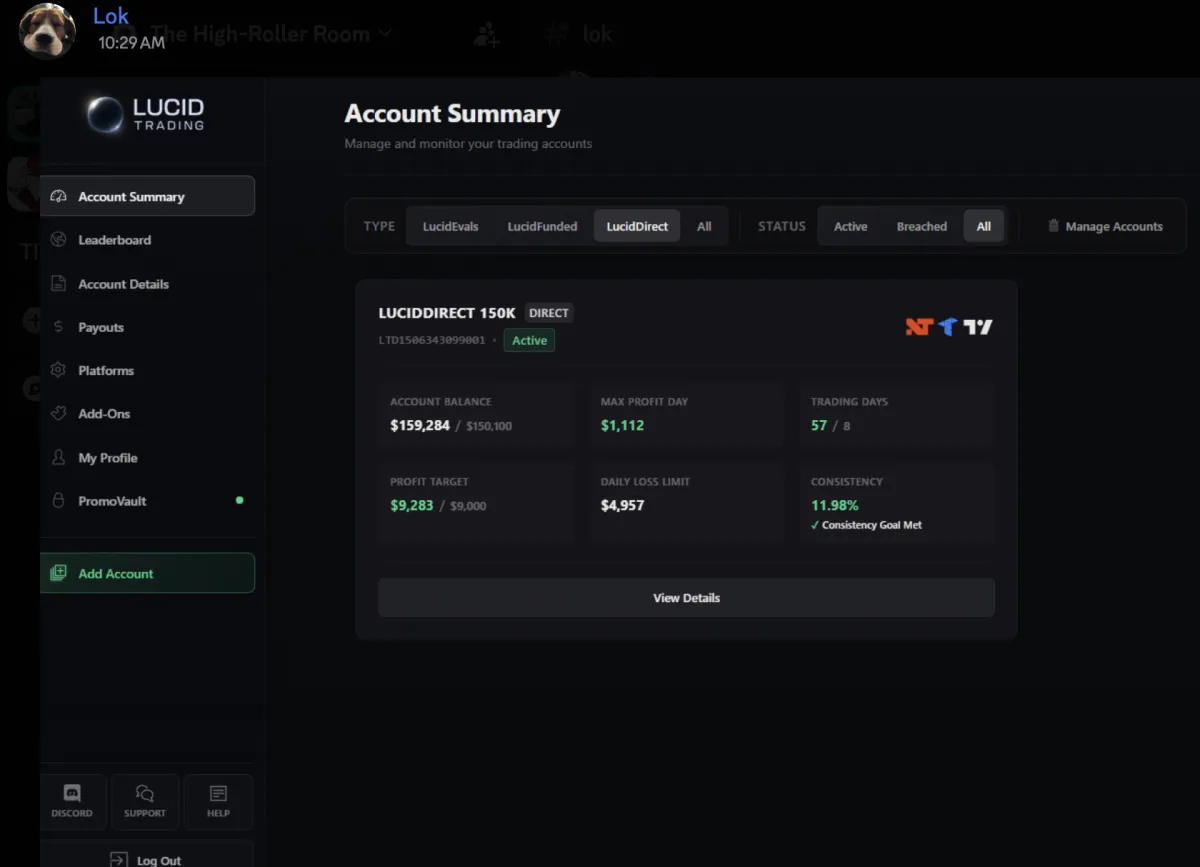Click the My Profile person icon
This screenshot has width=1200, height=867.
[58, 458]
